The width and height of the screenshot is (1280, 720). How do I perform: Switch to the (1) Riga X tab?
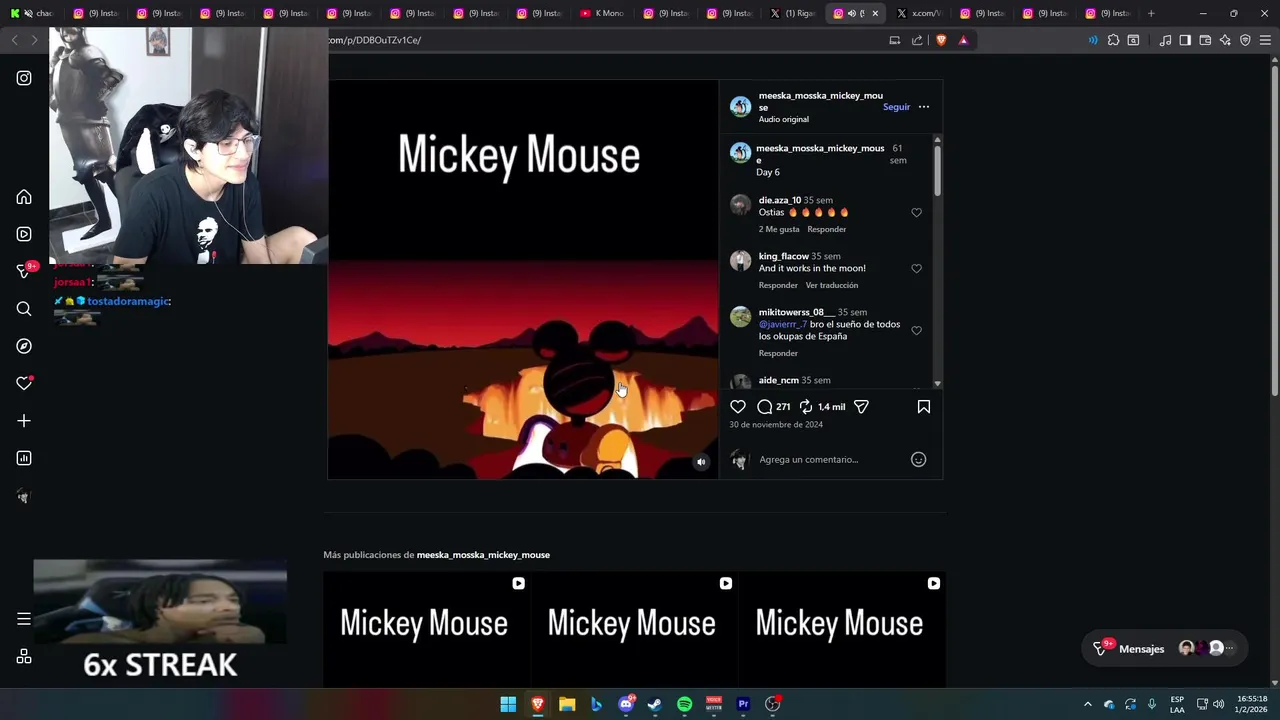point(793,13)
